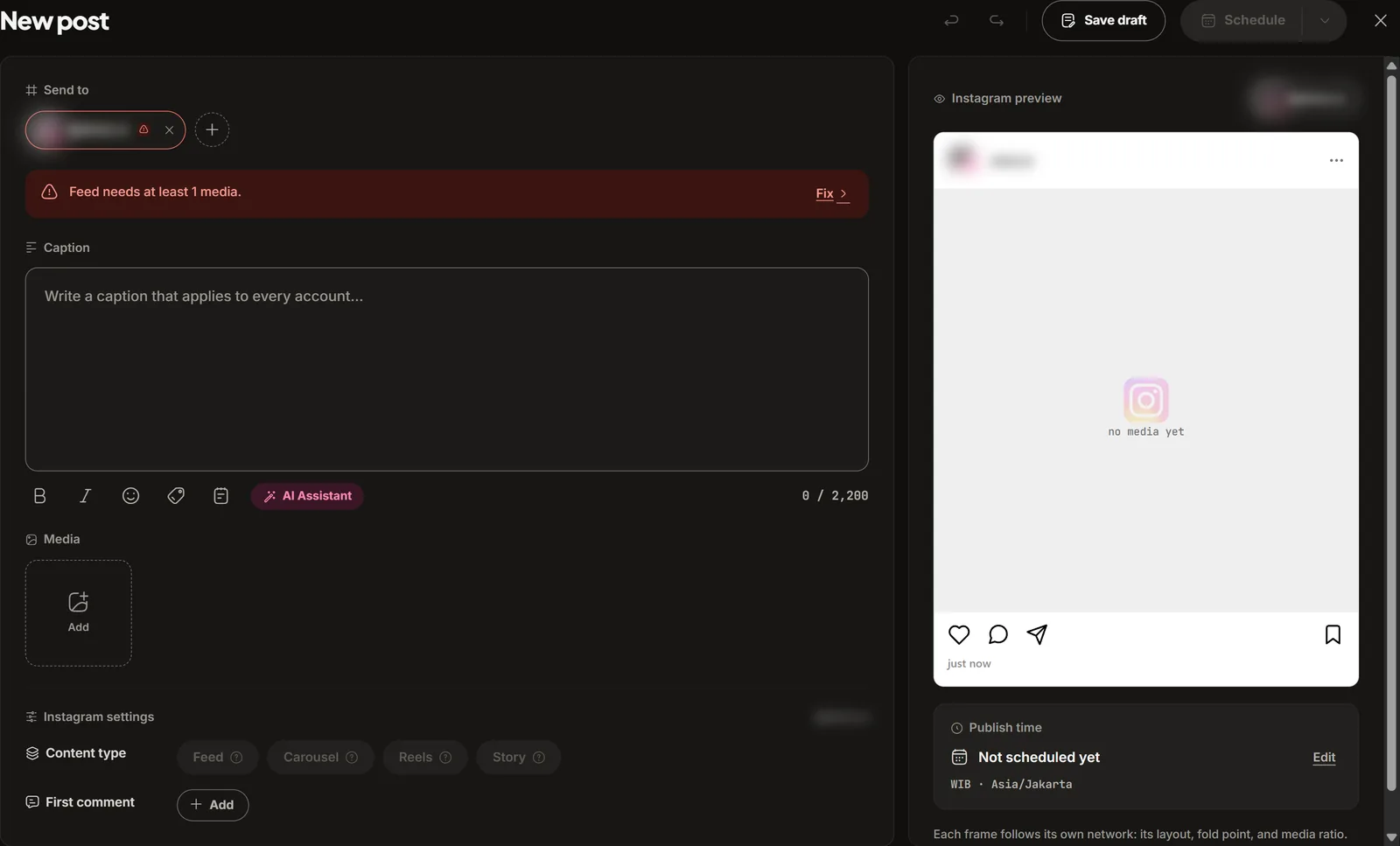
Task: Click into the caption text area
Action: (447, 369)
